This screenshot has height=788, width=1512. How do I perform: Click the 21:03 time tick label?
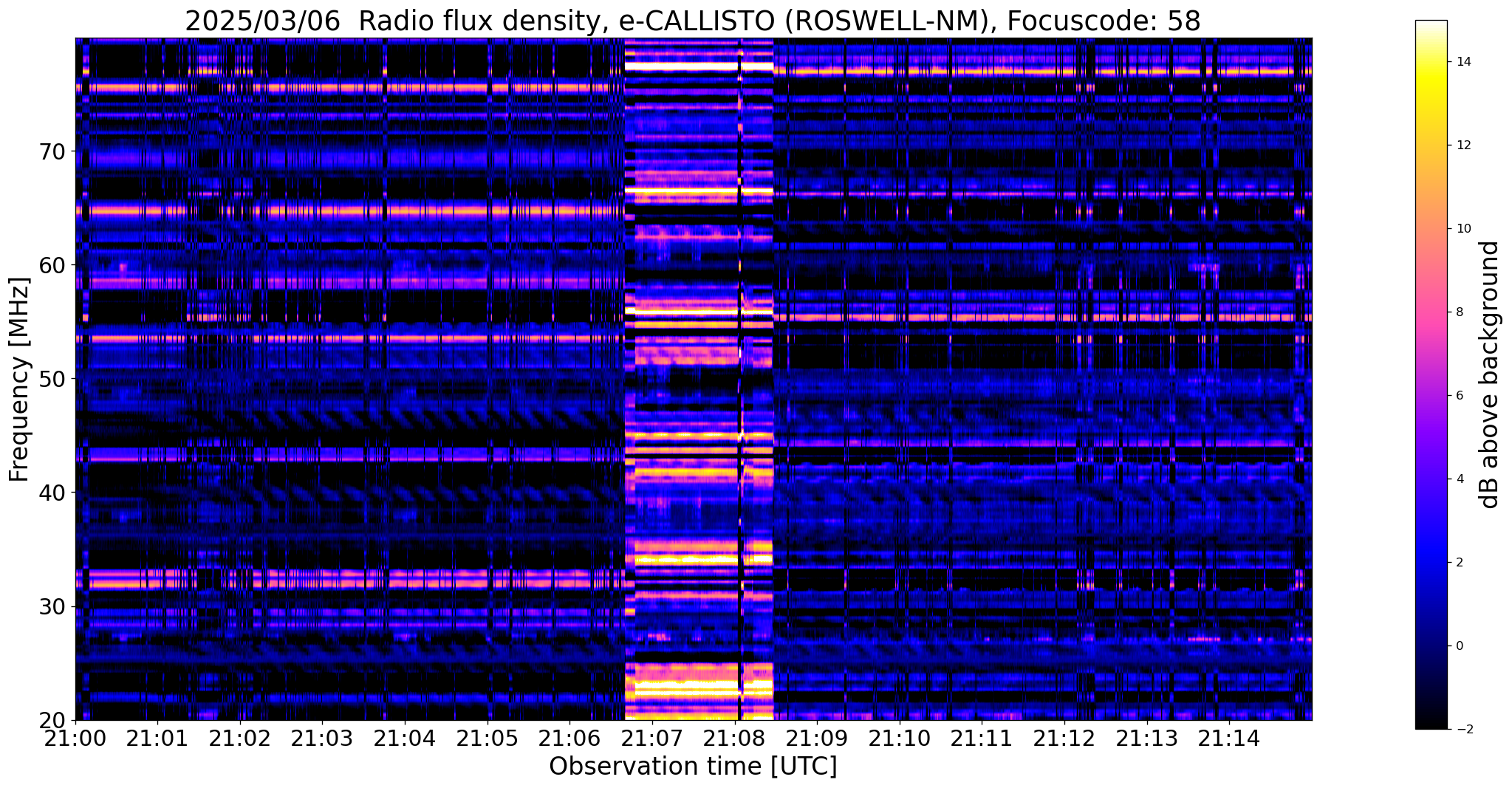322,738
